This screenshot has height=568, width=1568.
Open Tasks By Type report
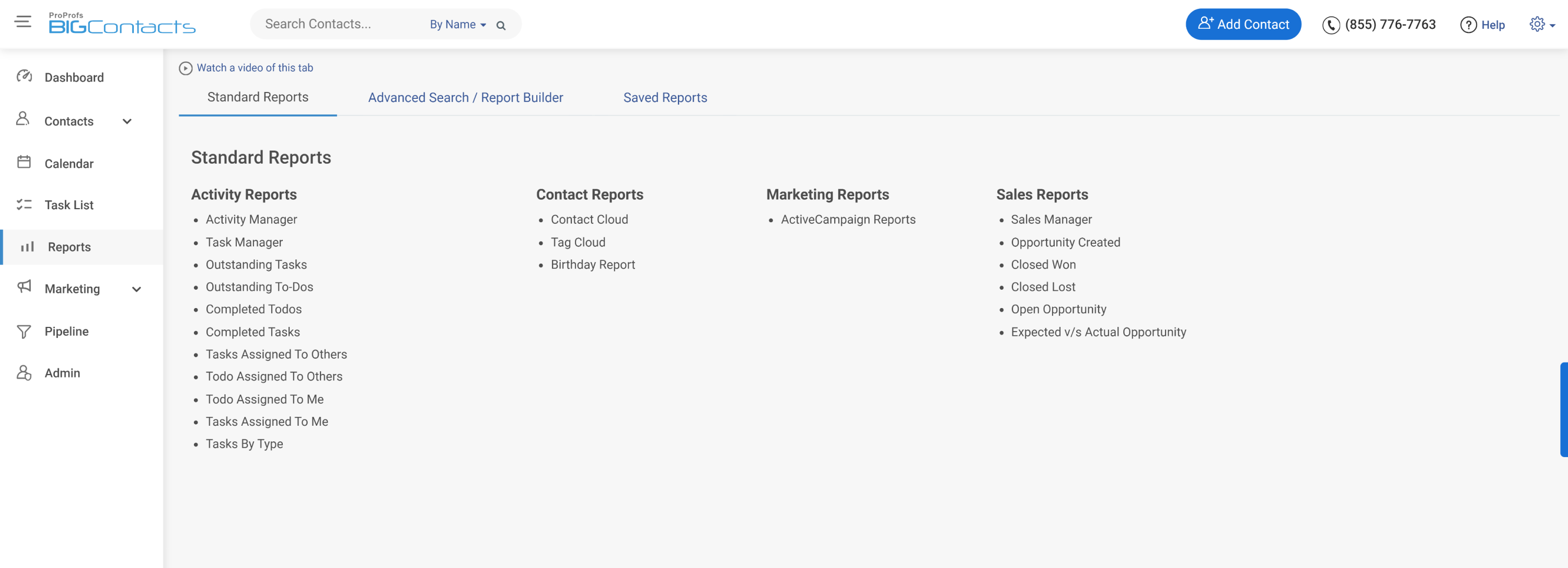click(x=244, y=444)
